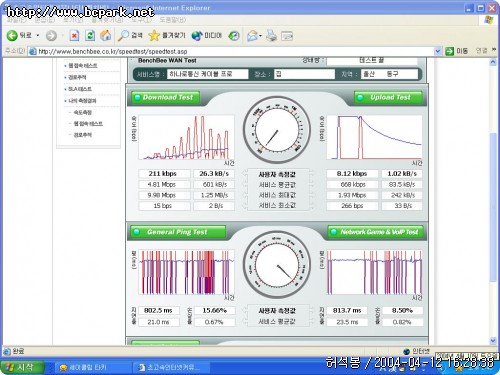
Task: Open 경로추적 under 나의 측정결과
Action: click(82, 135)
